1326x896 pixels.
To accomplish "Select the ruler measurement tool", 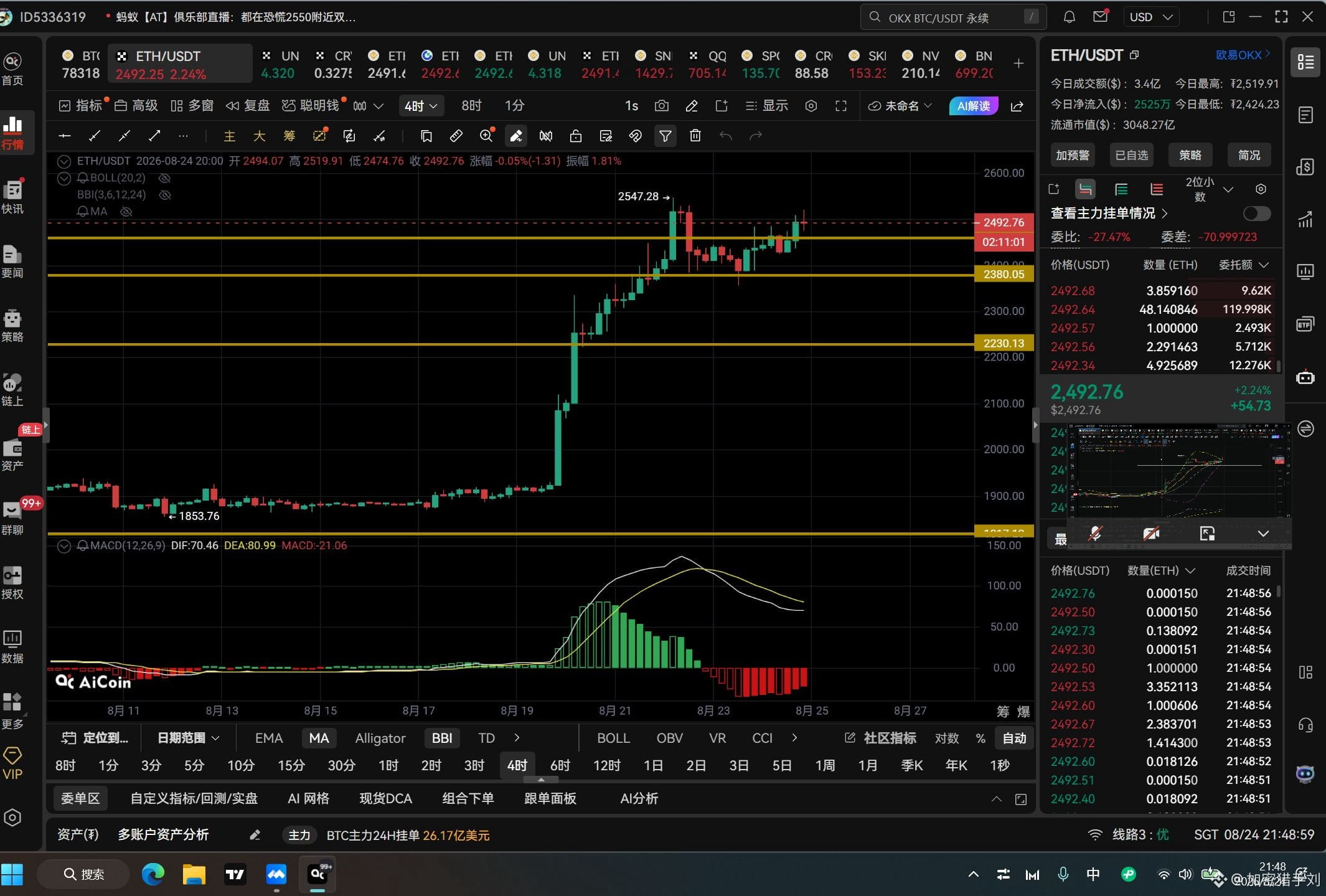I will tap(456, 136).
